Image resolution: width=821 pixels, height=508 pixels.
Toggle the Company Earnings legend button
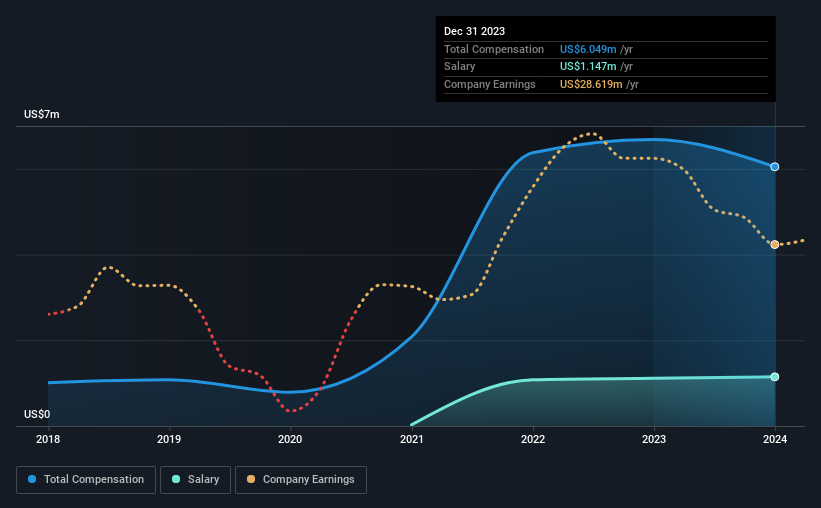[x=301, y=480]
